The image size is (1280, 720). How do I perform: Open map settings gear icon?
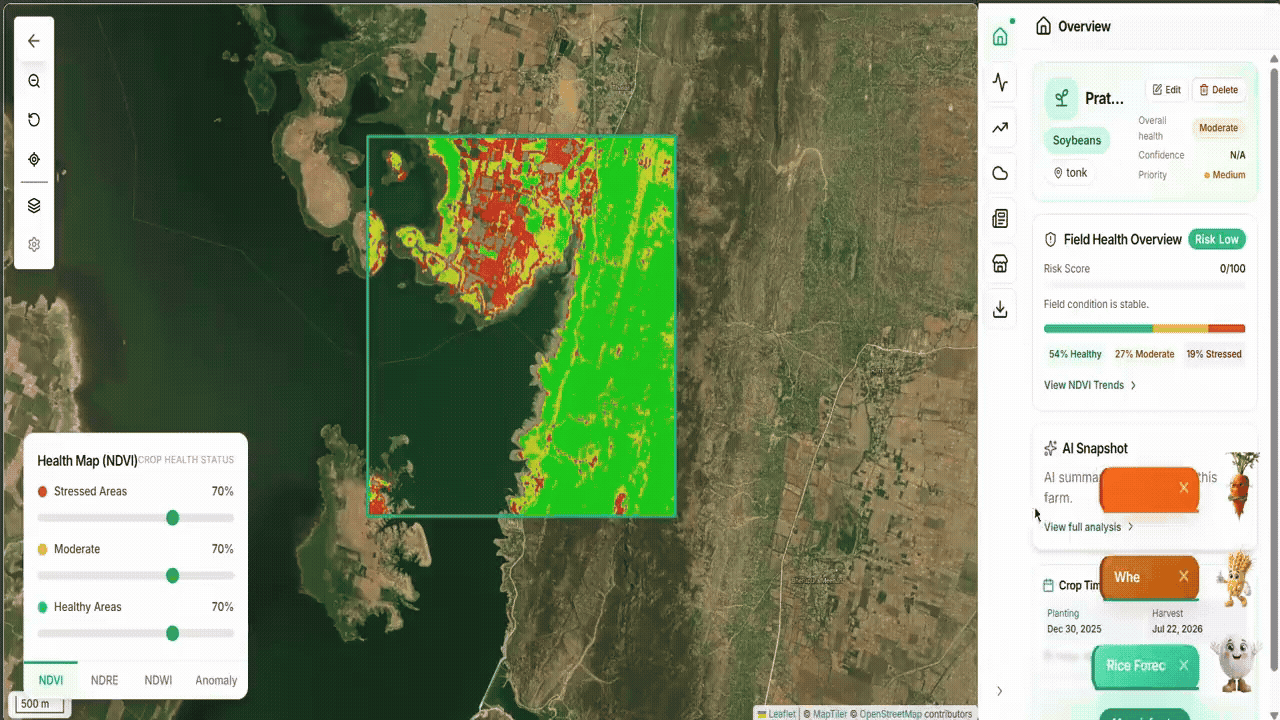[x=34, y=244]
